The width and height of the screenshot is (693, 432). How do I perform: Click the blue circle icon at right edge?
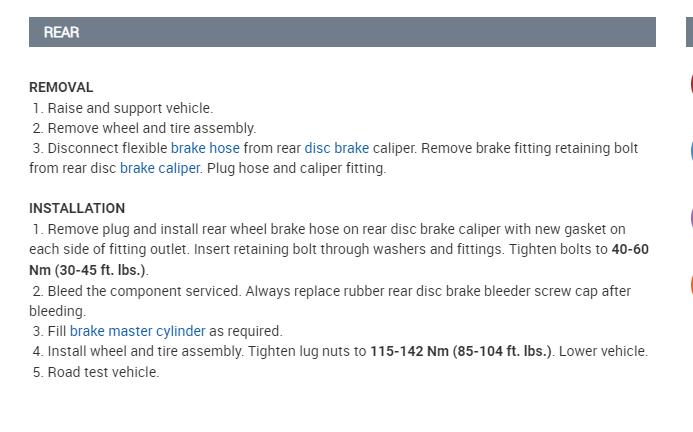click(x=690, y=151)
